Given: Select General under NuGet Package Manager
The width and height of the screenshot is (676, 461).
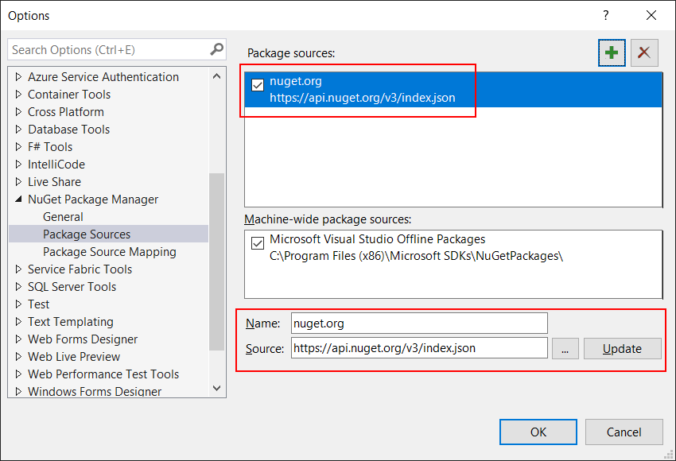Looking at the screenshot, I should [x=63, y=217].
